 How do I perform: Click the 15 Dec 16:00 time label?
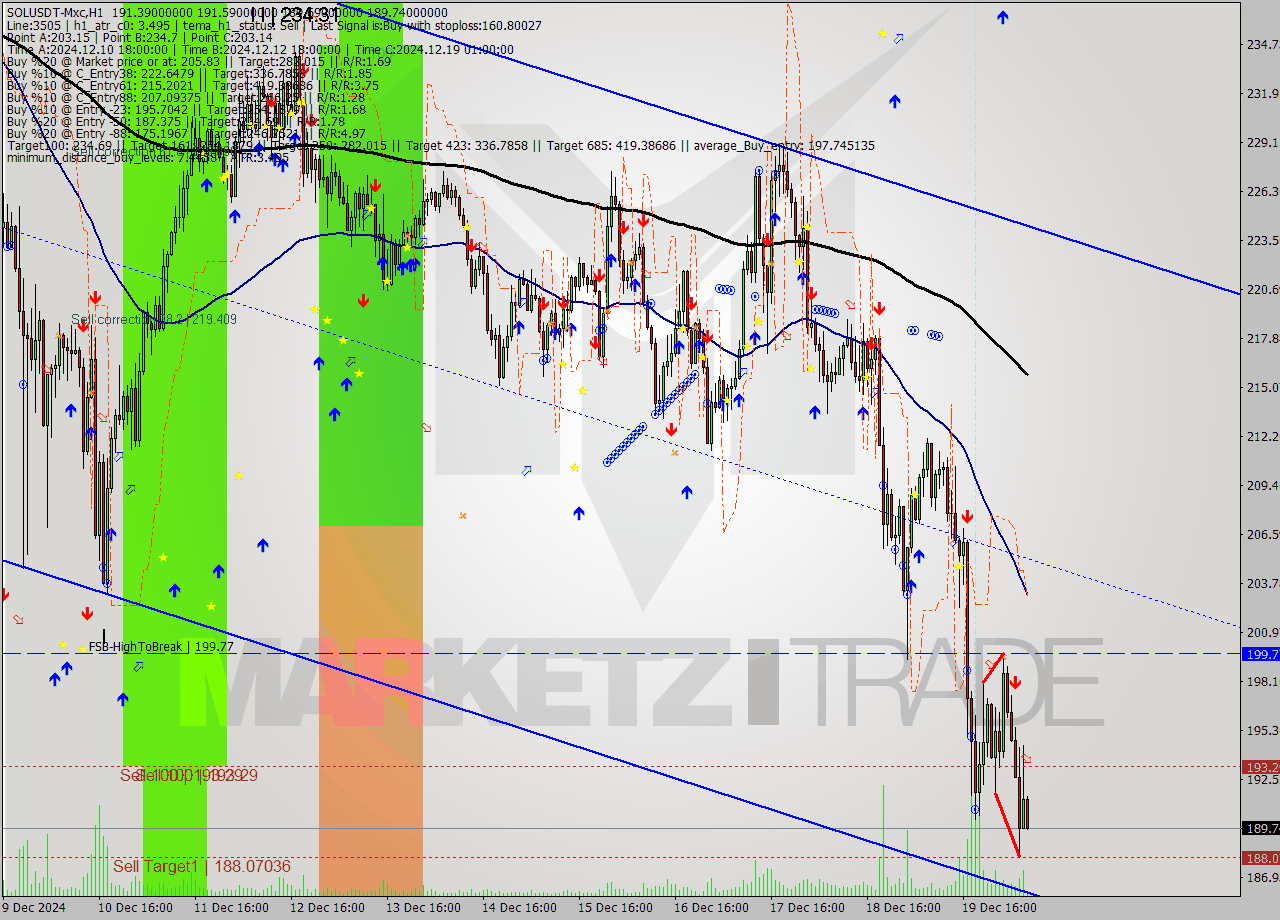point(615,908)
